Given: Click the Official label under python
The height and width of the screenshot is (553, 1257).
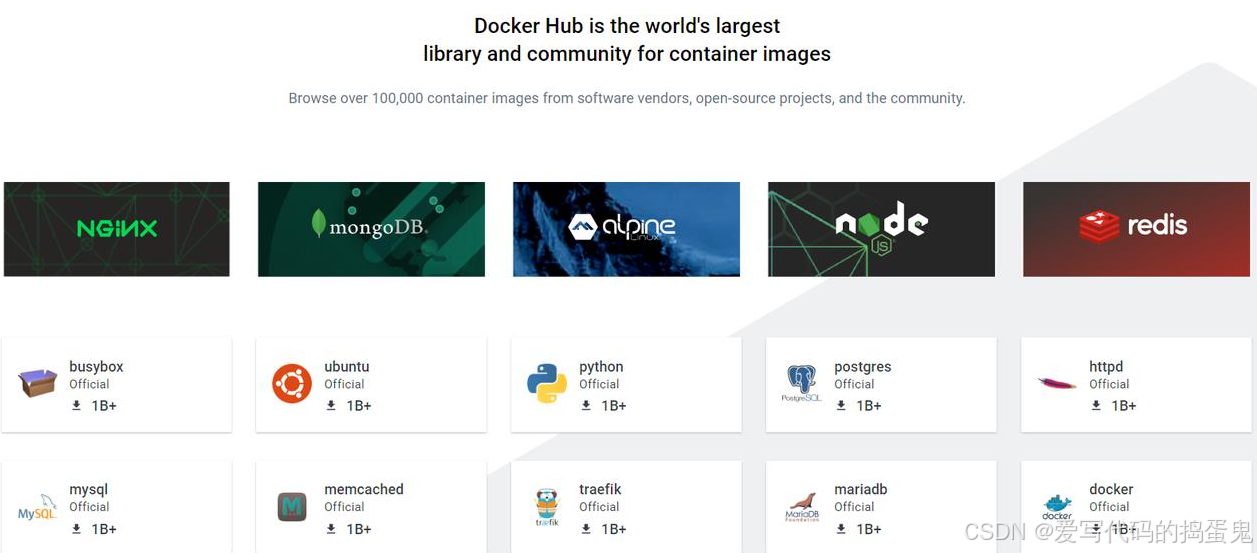Looking at the screenshot, I should [599, 384].
